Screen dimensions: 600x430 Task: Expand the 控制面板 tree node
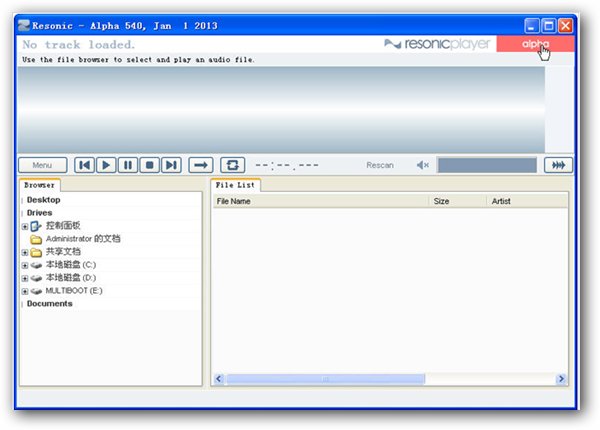pyautogui.click(x=25, y=226)
